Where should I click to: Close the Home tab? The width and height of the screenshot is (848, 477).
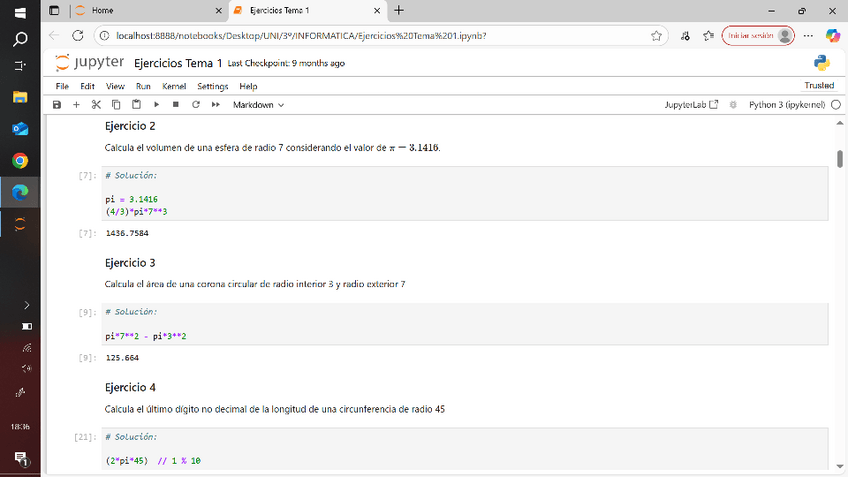(x=218, y=10)
